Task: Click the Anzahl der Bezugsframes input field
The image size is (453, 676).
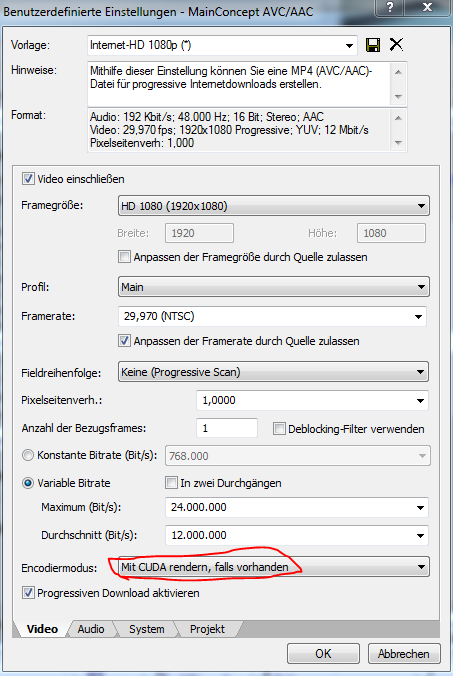Action: (227, 428)
